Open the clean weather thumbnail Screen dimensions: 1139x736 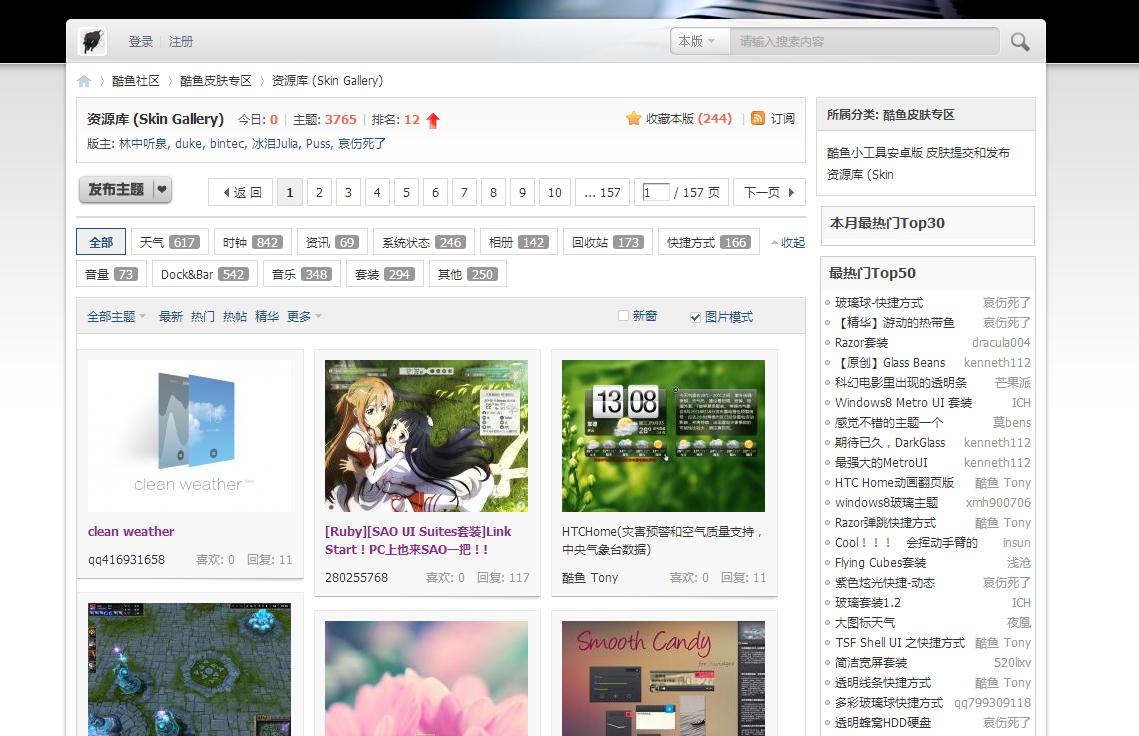pyautogui.click(x=190, y=436)
